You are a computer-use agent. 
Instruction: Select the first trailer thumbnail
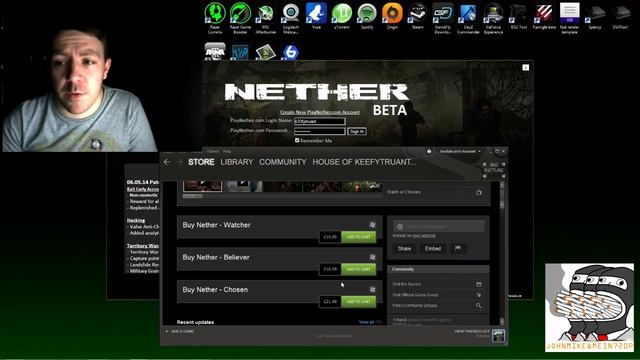(202, 186)
